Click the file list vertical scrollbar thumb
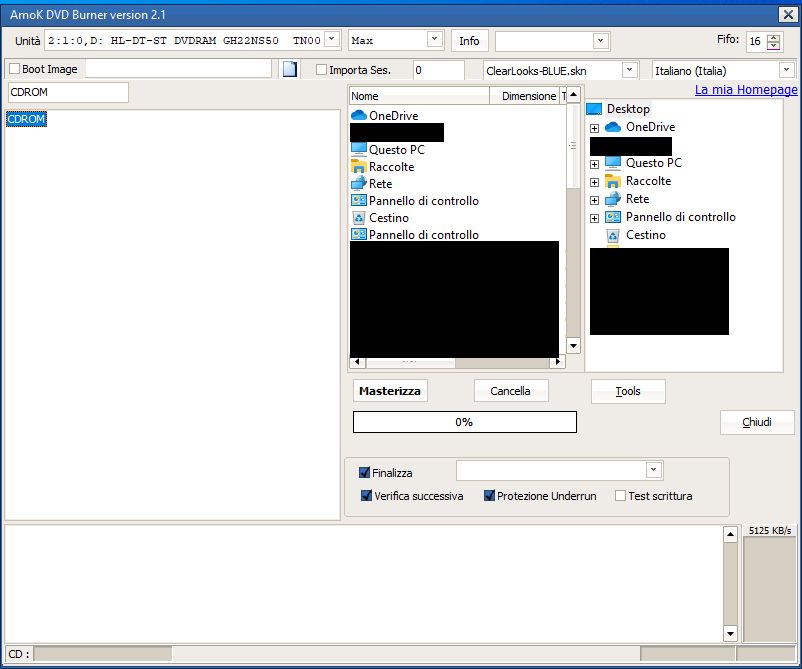This screenshot has width=802, height=669. 573,145
